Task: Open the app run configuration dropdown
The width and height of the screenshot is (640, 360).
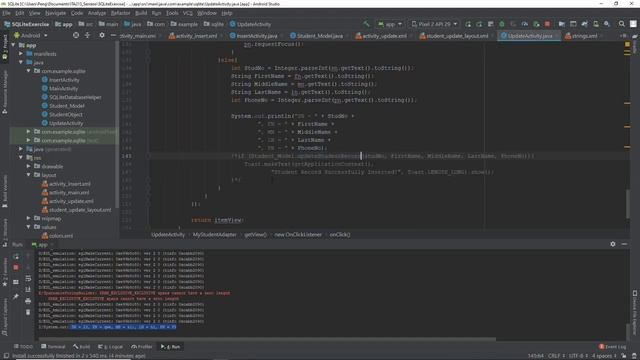Action: click(x=390, y=24)
